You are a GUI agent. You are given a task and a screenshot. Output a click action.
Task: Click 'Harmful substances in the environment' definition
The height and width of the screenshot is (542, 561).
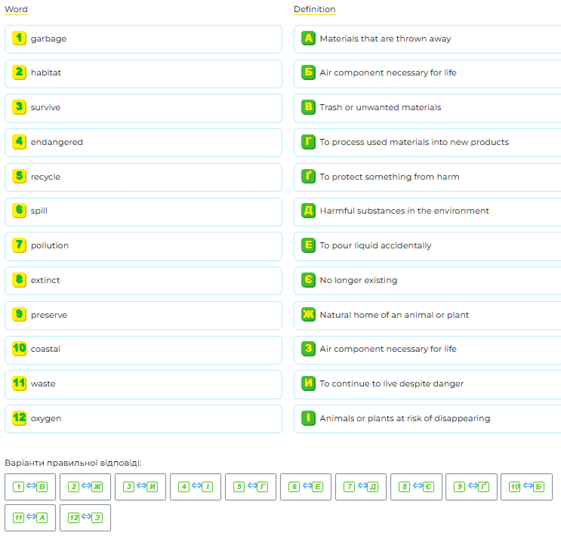[x=404, y=211]
